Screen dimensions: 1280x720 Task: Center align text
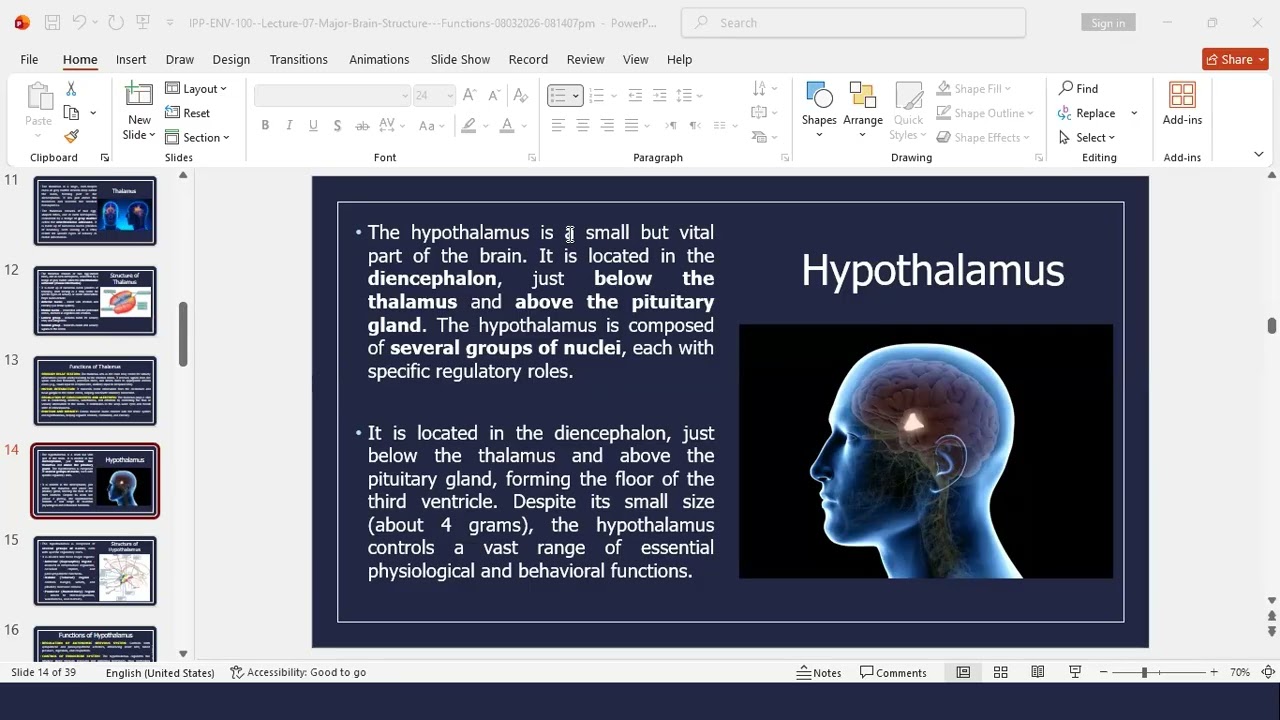coord(582,125)
